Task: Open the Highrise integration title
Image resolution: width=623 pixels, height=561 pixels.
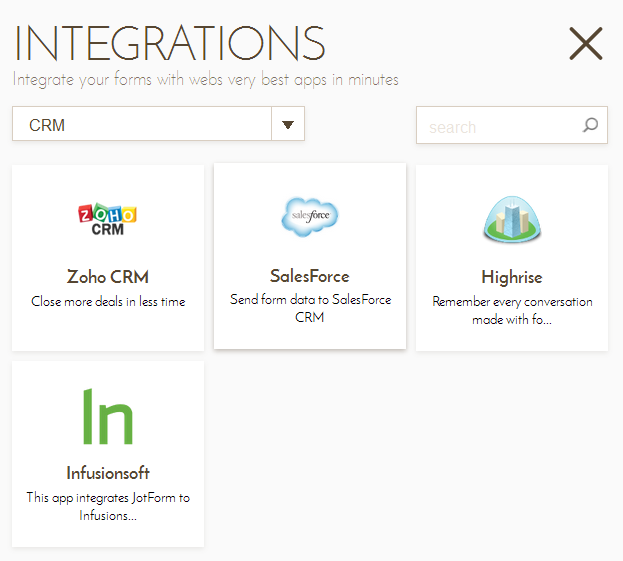Action: 512,277
